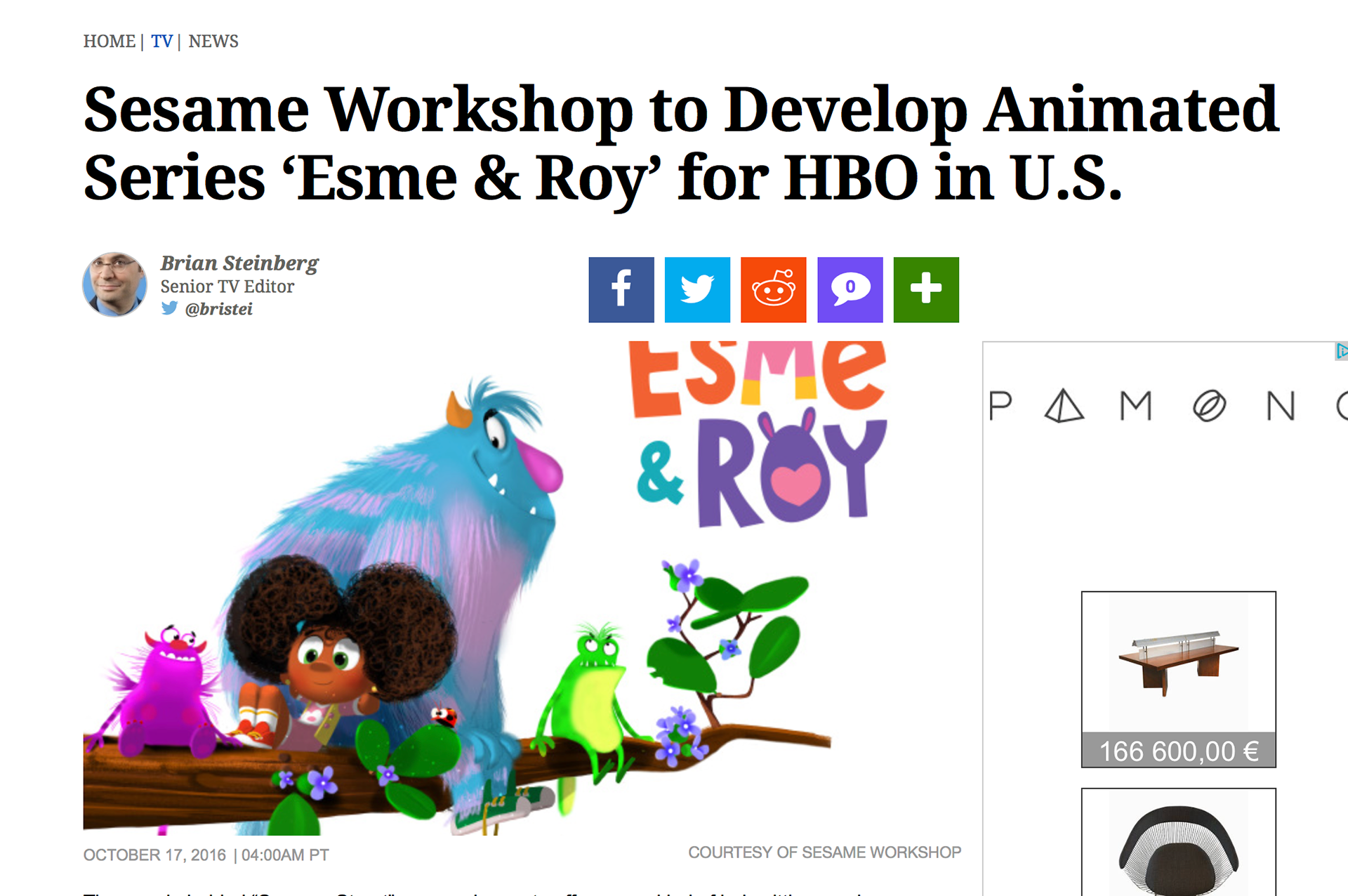The height and width of the screenshot is (896, 1348).
Task: Open Brian Steinberg author page
Action: coord(239,263)
